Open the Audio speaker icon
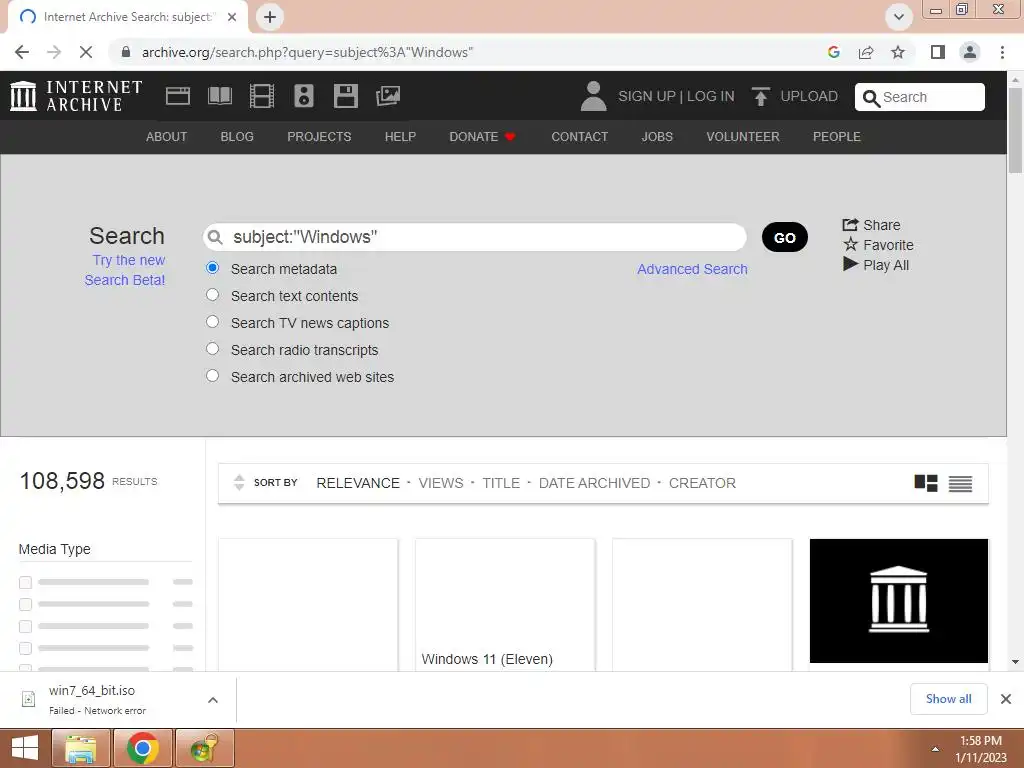Screen dimensions: 1024x768 [304, 96]
